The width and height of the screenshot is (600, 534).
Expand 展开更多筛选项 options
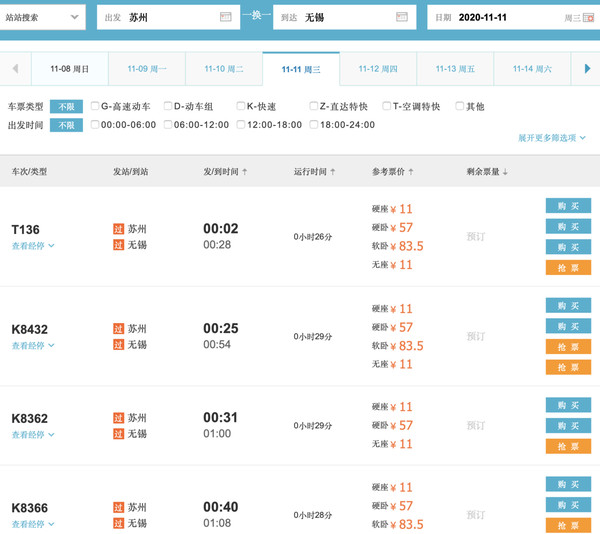551,138
